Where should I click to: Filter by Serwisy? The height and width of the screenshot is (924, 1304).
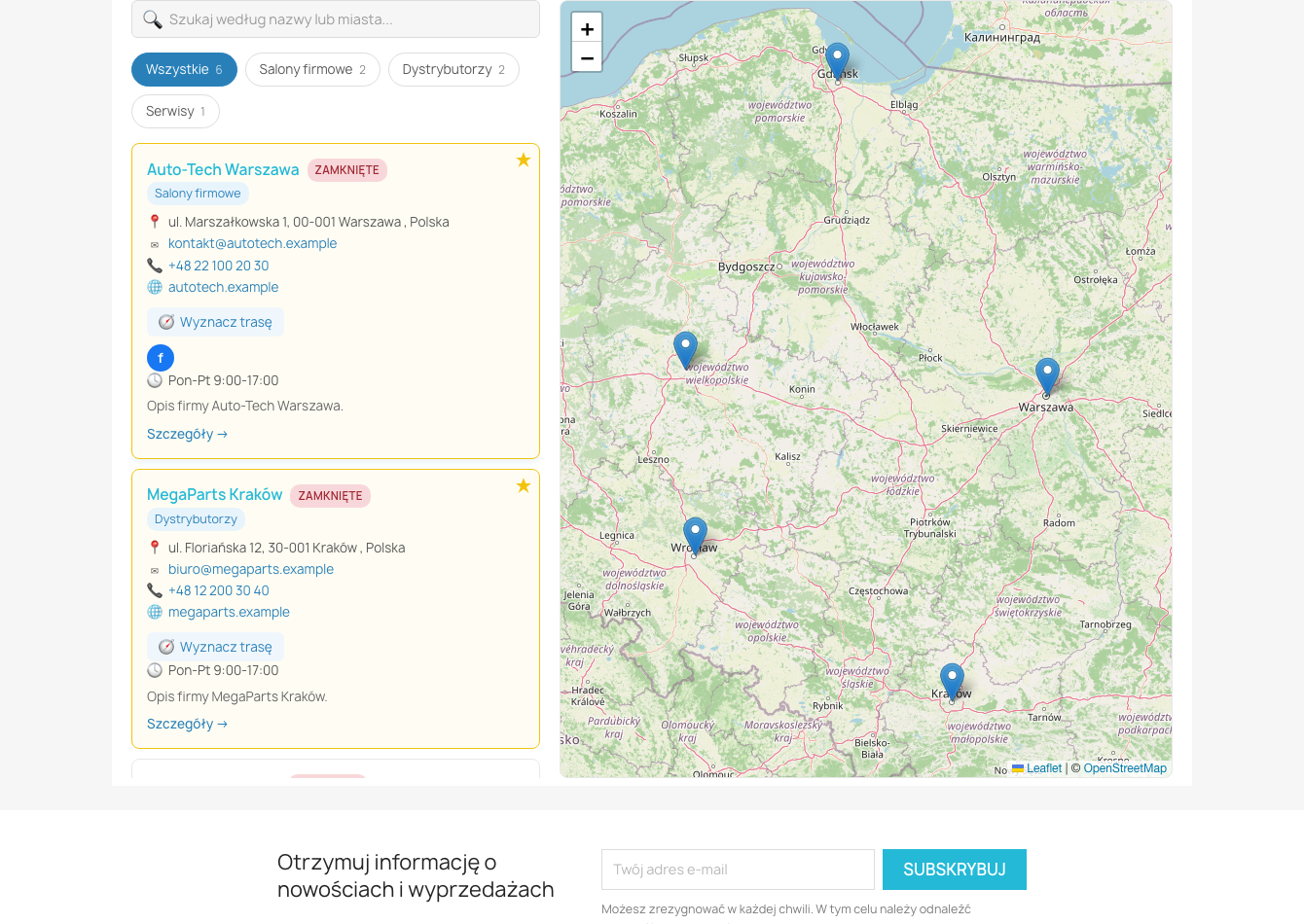175,112
